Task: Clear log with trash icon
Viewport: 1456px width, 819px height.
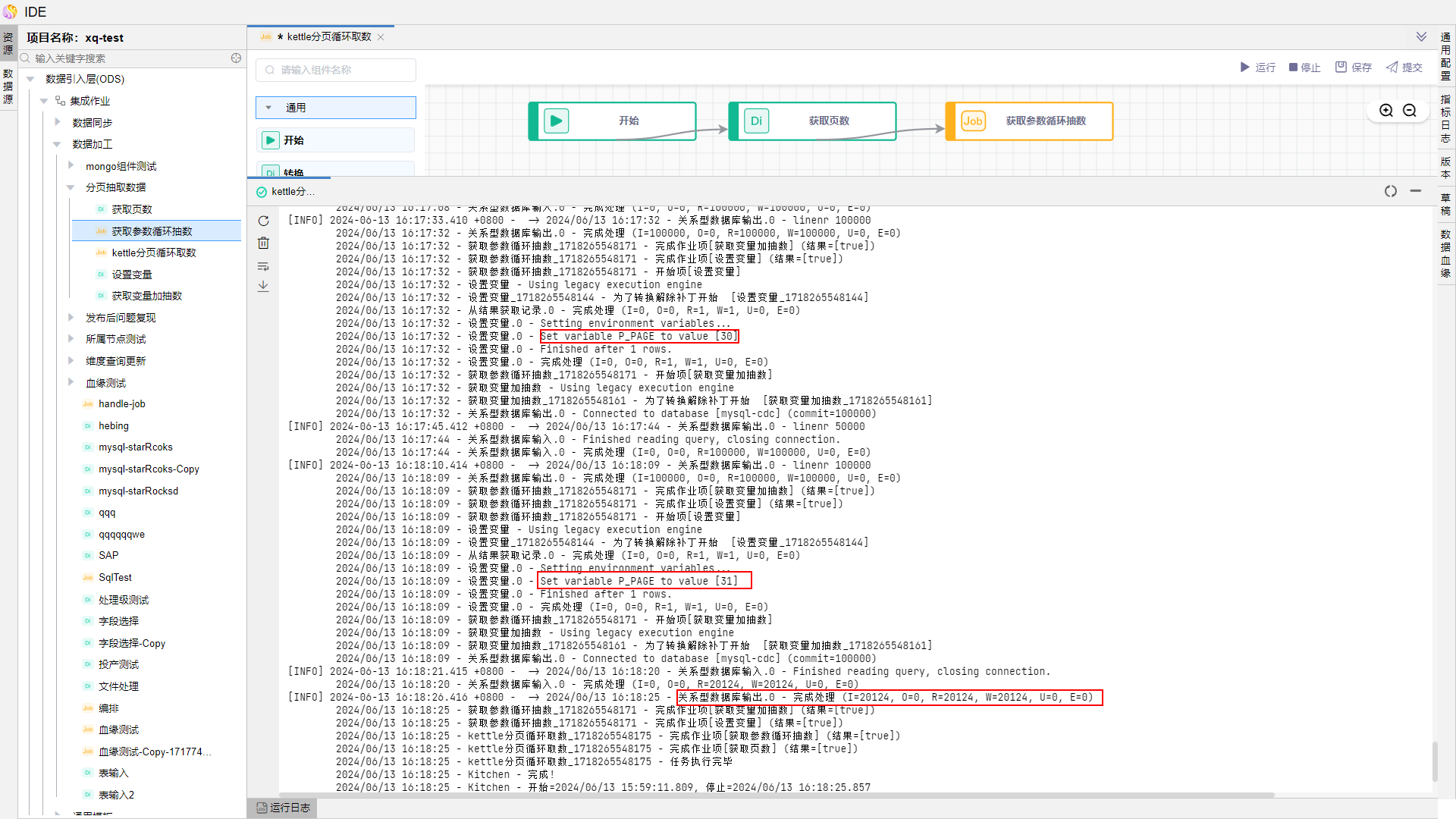Action: pyautogui.click(x=263, y=243)
